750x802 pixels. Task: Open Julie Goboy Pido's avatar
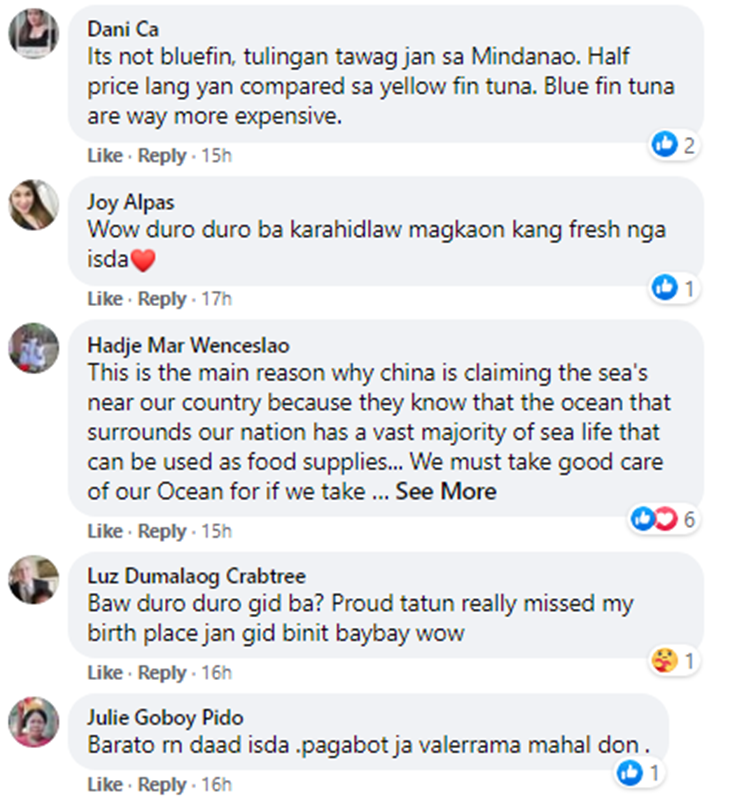pos(34,721)
